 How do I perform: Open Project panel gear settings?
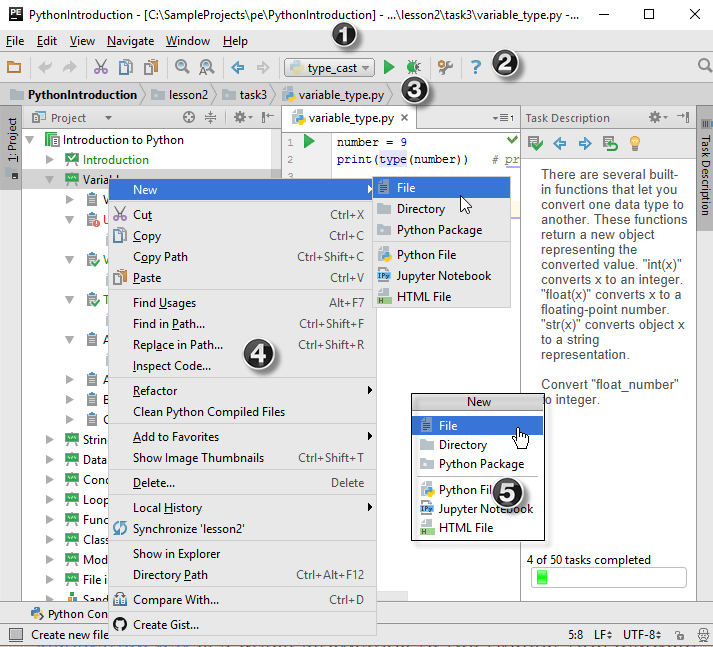(243, 118)
